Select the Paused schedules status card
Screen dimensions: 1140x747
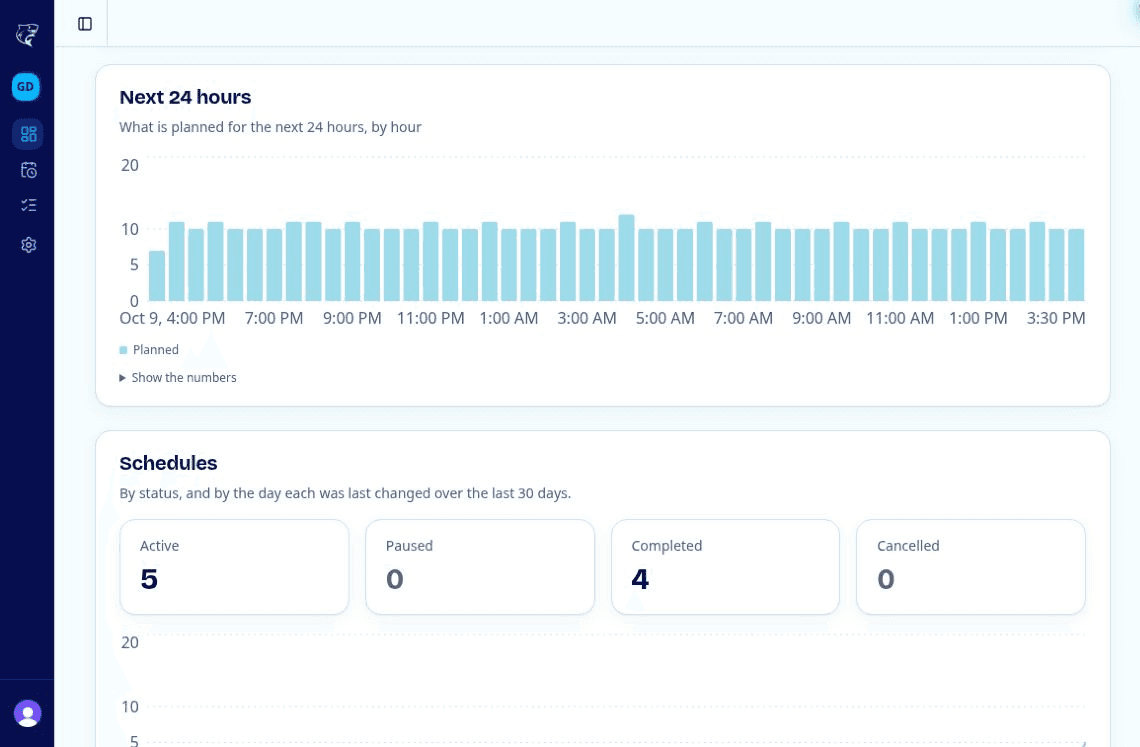[480, 567]
